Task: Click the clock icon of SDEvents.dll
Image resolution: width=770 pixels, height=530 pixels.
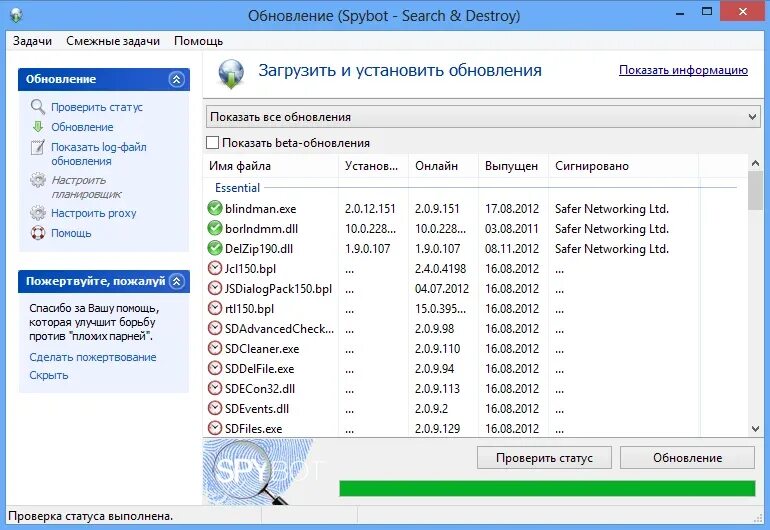Action: pos(215,408)
